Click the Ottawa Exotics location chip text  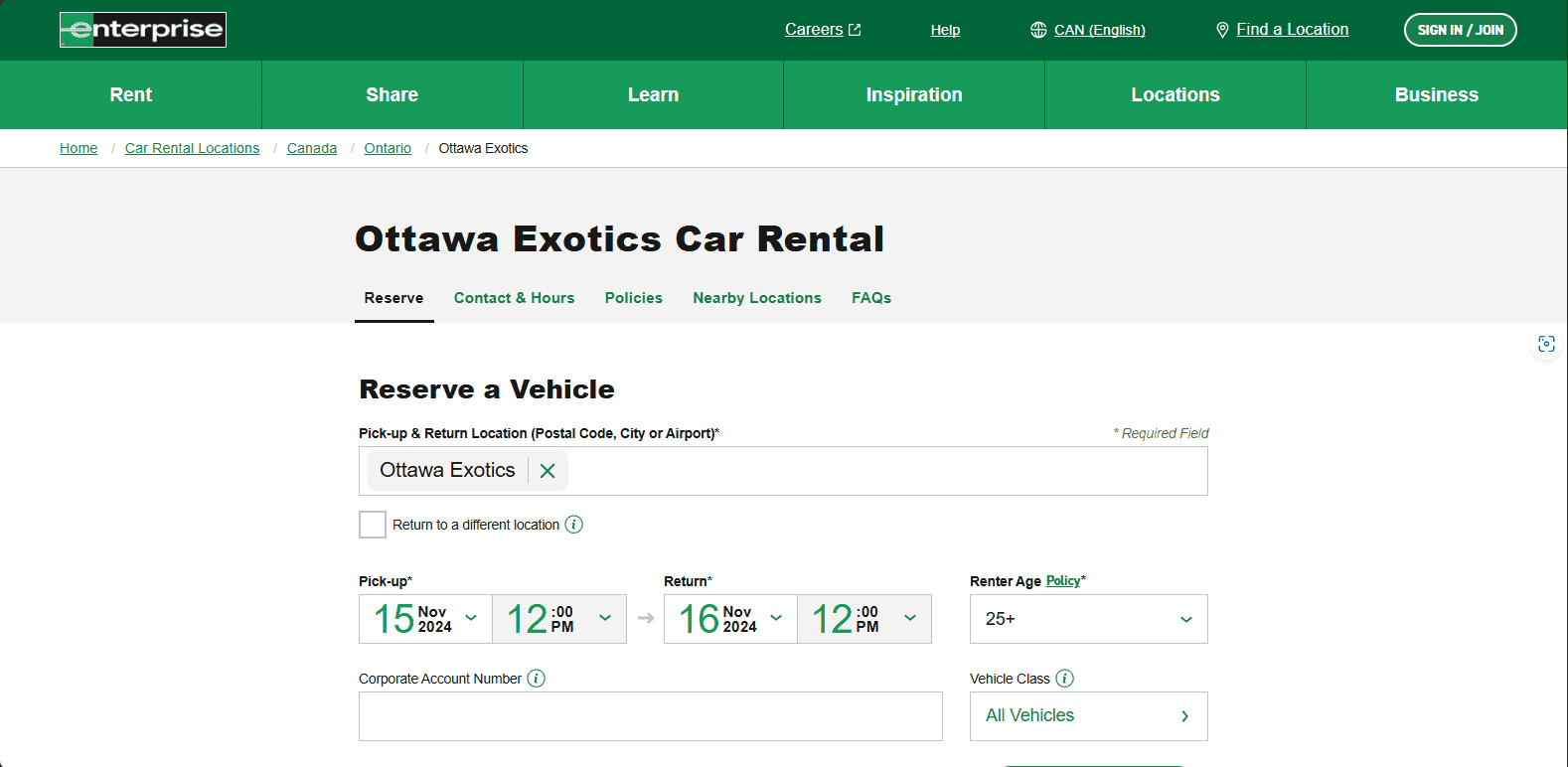[447, 471]
